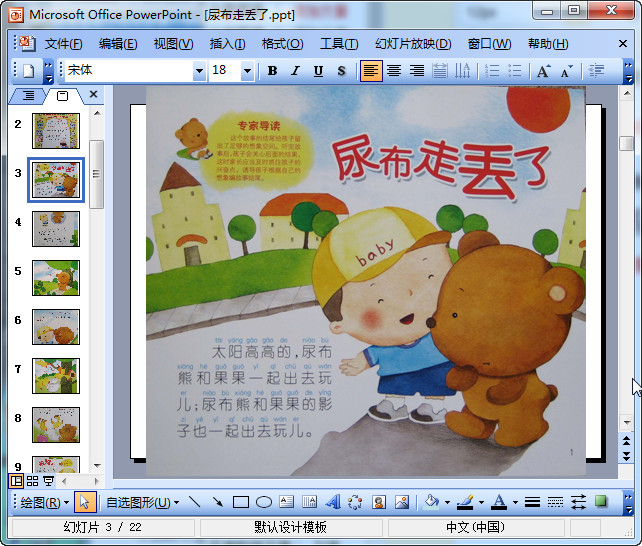Image resolution: width=642 pixels, height=546 pixels.
Task: Click font size field showing 18
Action: (x=225, y=71)
